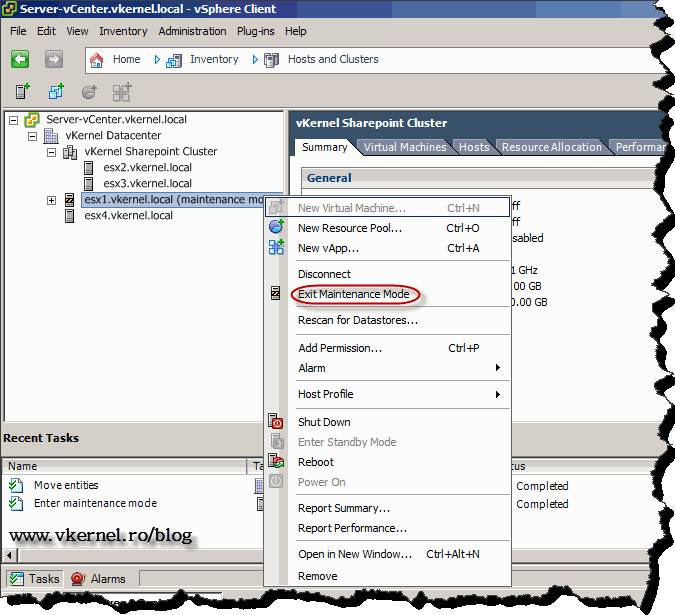
Task: Click the arrow before Hosts and Clusters
Action: tap(255, 59)
